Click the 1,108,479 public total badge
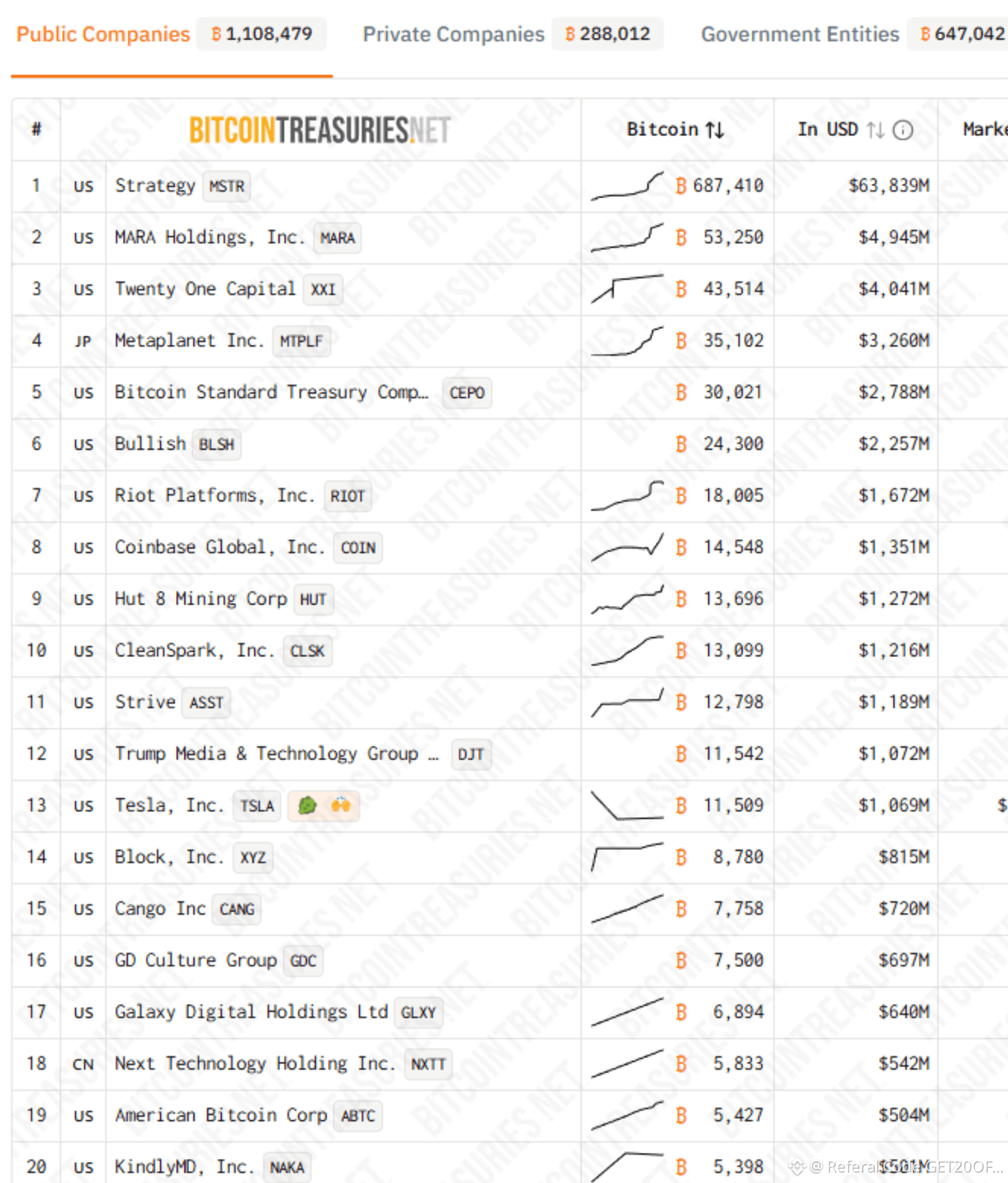The image size is (1008, 1183). (262, 34)
